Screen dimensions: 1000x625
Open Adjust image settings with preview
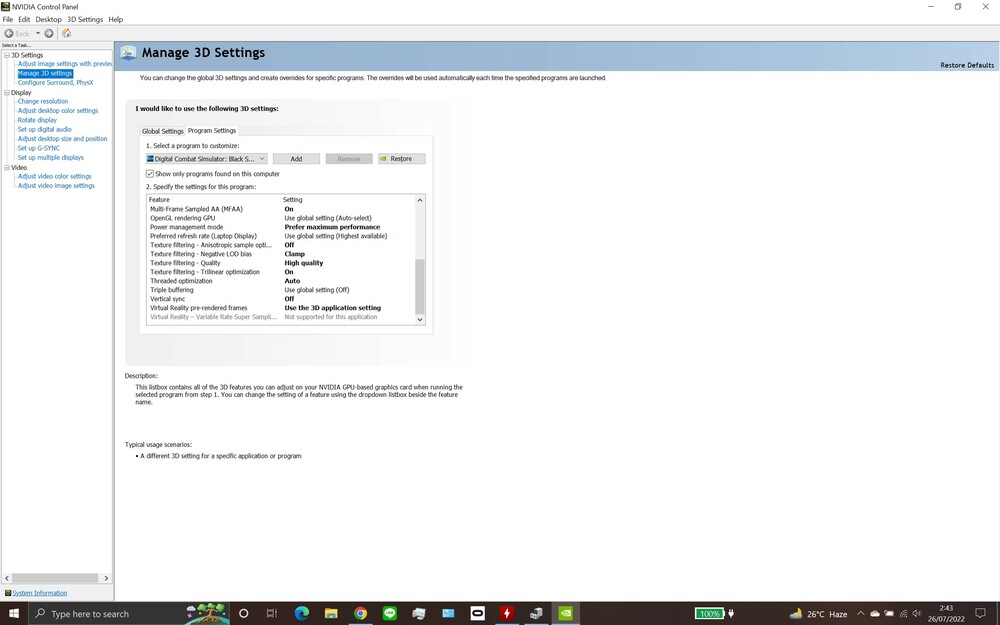64,64
